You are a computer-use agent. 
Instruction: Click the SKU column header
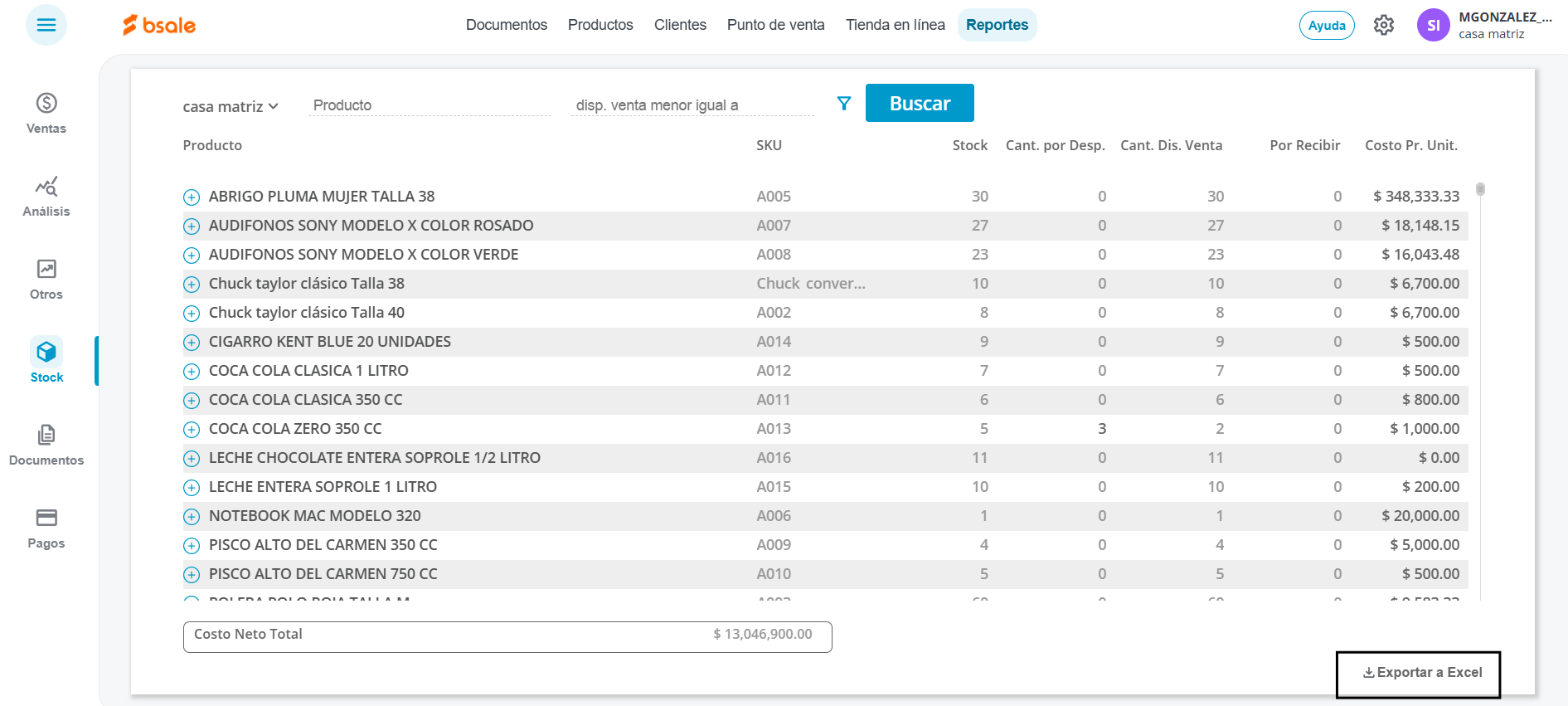[x=769, y=145]
